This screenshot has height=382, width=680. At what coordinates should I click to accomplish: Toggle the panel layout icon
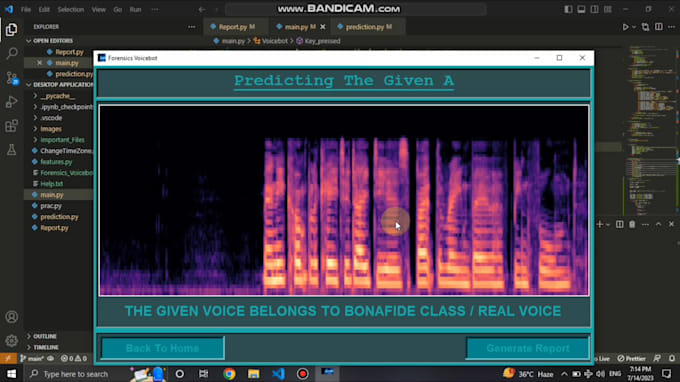tap(581, 9)
